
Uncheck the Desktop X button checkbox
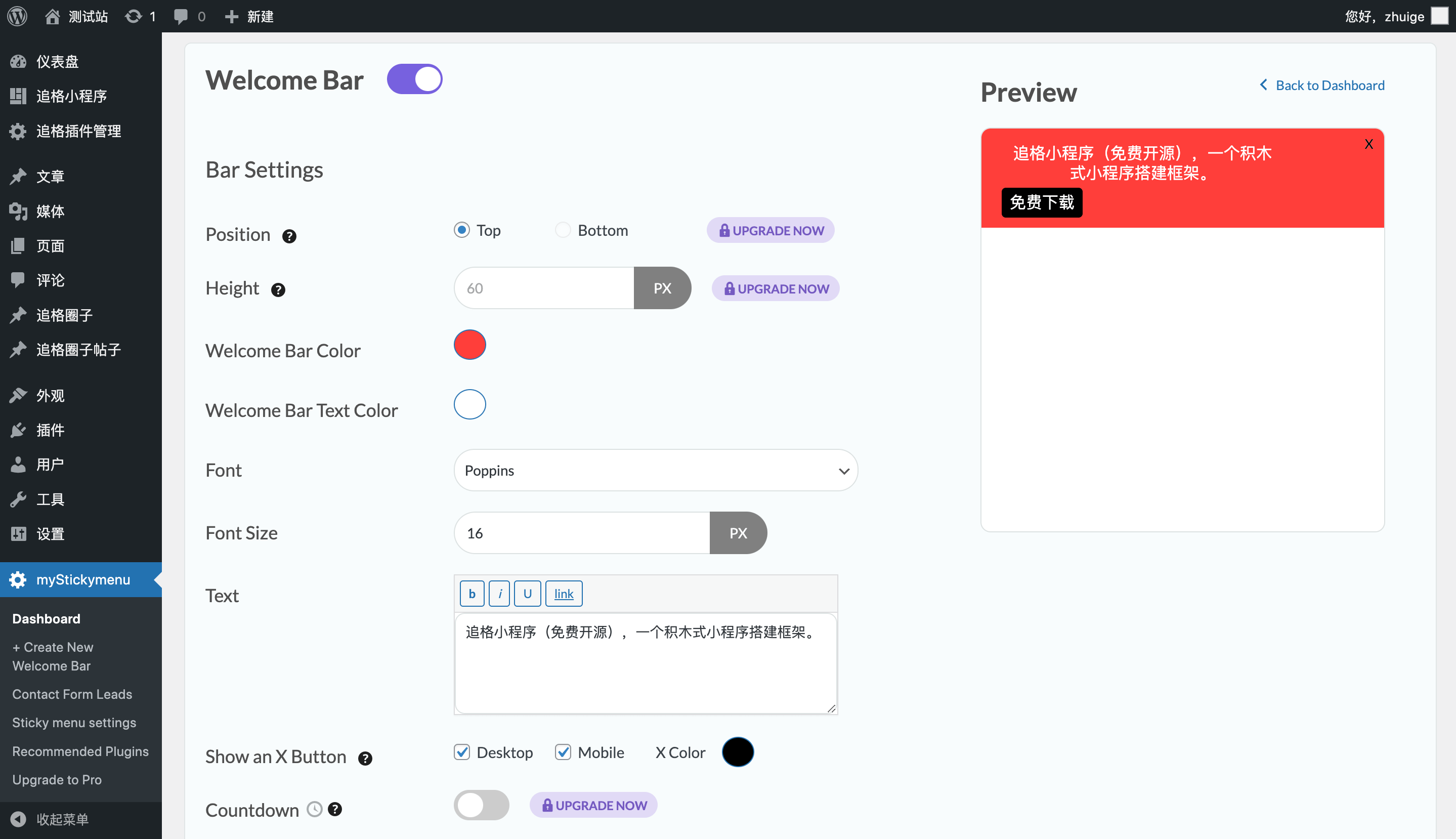coord(462,752)
